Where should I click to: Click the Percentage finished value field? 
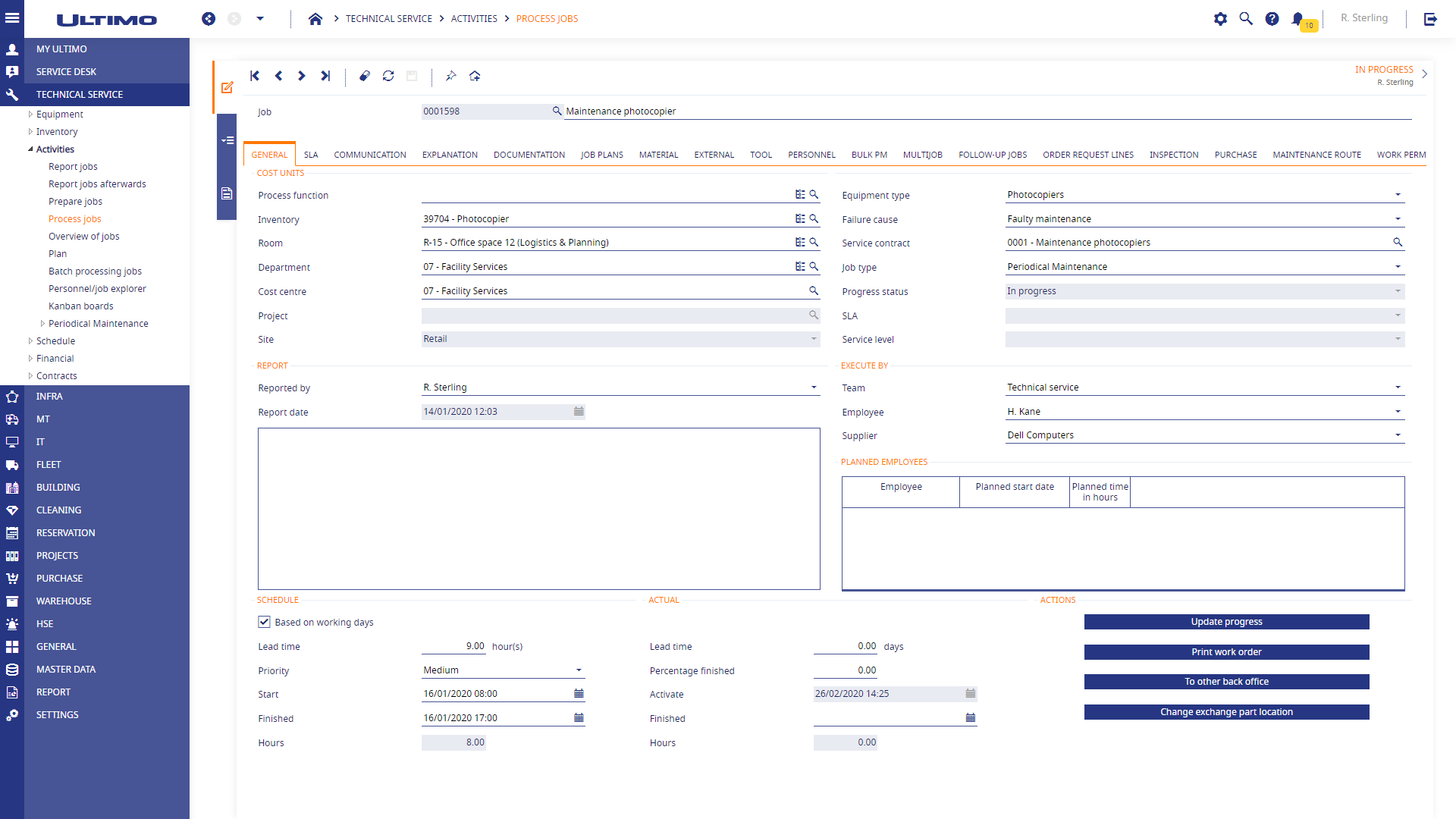845,670
